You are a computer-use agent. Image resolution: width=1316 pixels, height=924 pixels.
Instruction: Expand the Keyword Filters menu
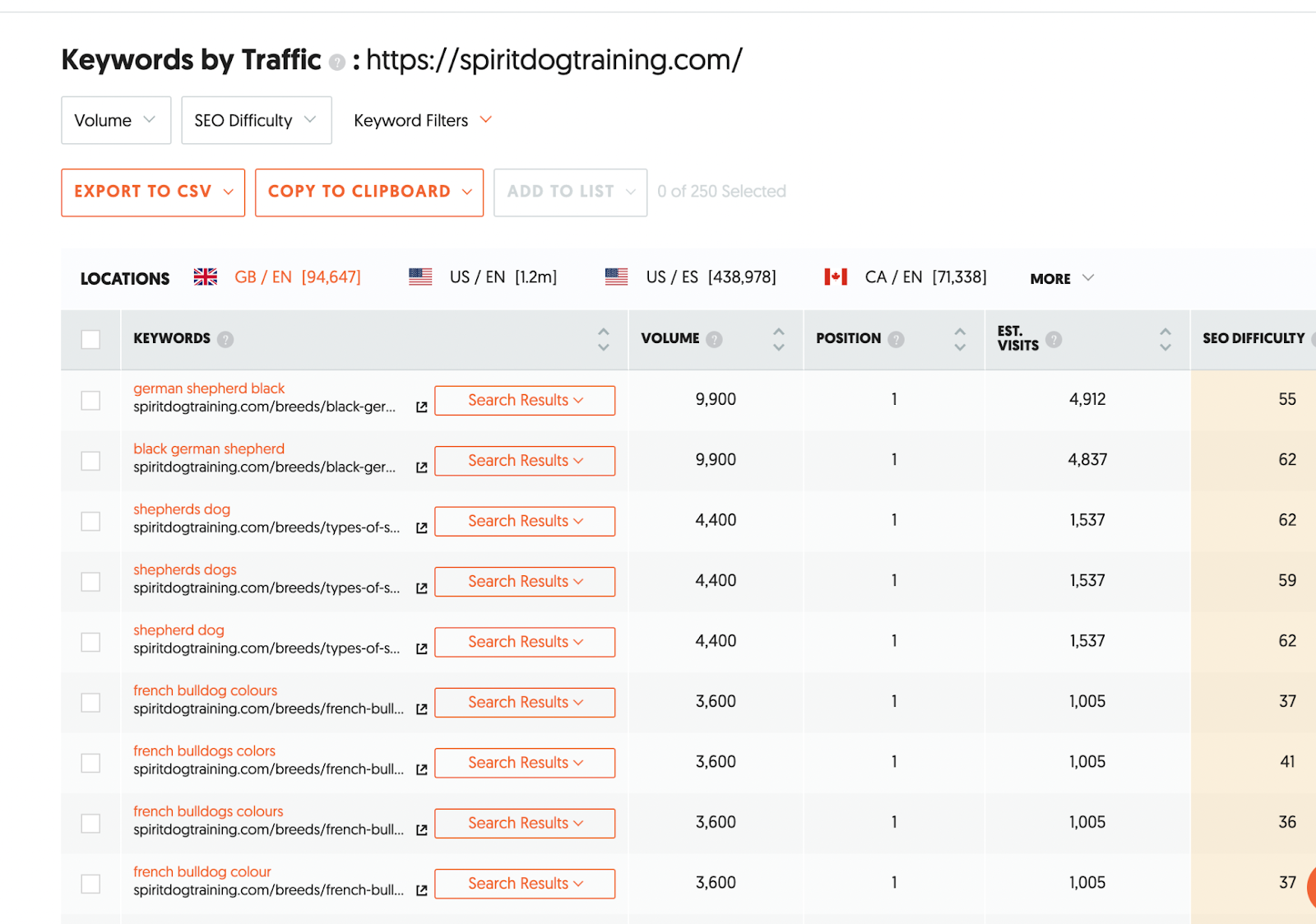[423, 120]
